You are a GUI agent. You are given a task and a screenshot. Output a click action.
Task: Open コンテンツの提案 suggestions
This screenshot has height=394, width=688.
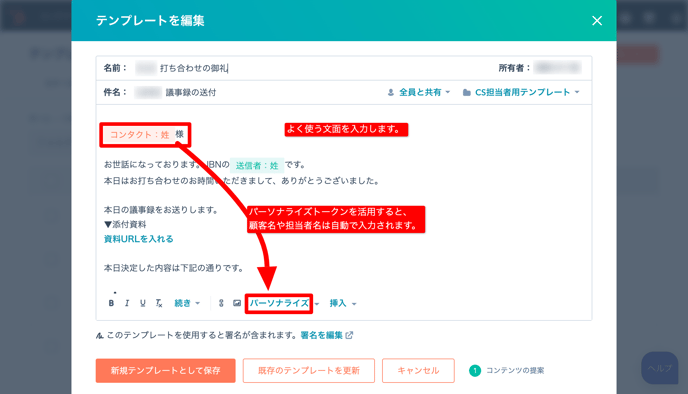pos(507,370)
